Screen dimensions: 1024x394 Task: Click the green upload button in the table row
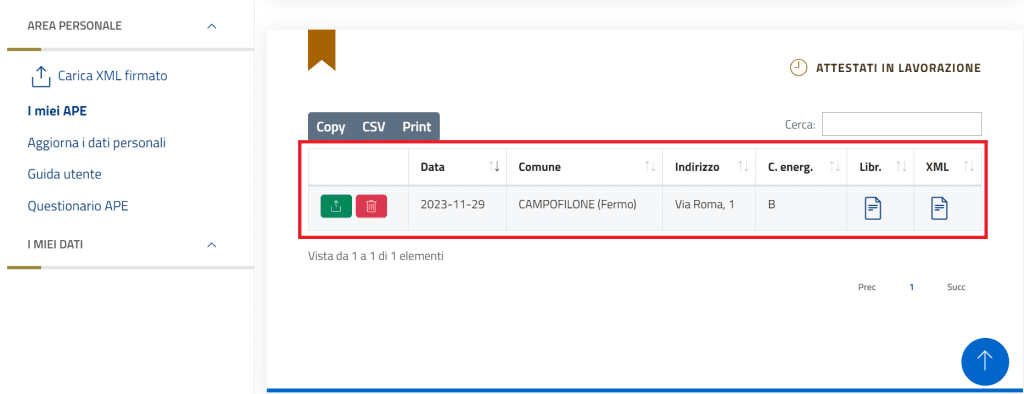pyautogui.click(x=336, y=206)
